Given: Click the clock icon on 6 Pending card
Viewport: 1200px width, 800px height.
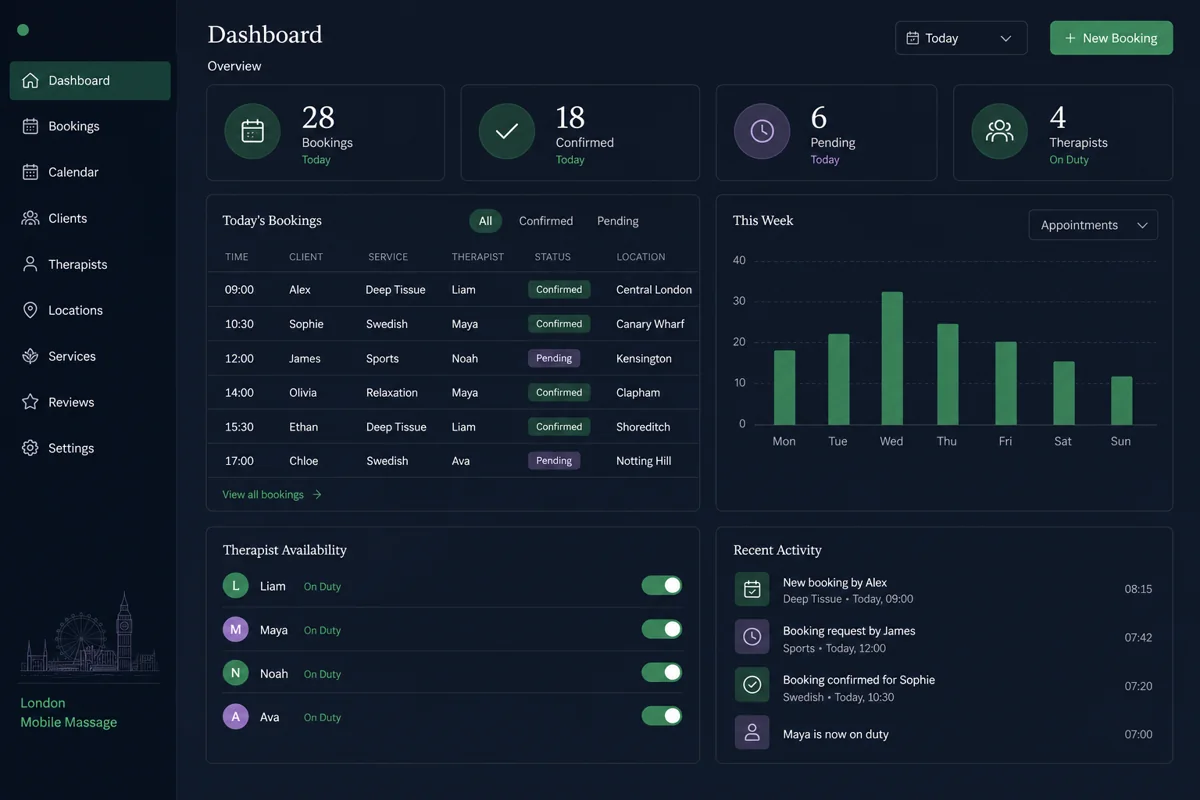Looking at the screenshot, I should [762, 131].
